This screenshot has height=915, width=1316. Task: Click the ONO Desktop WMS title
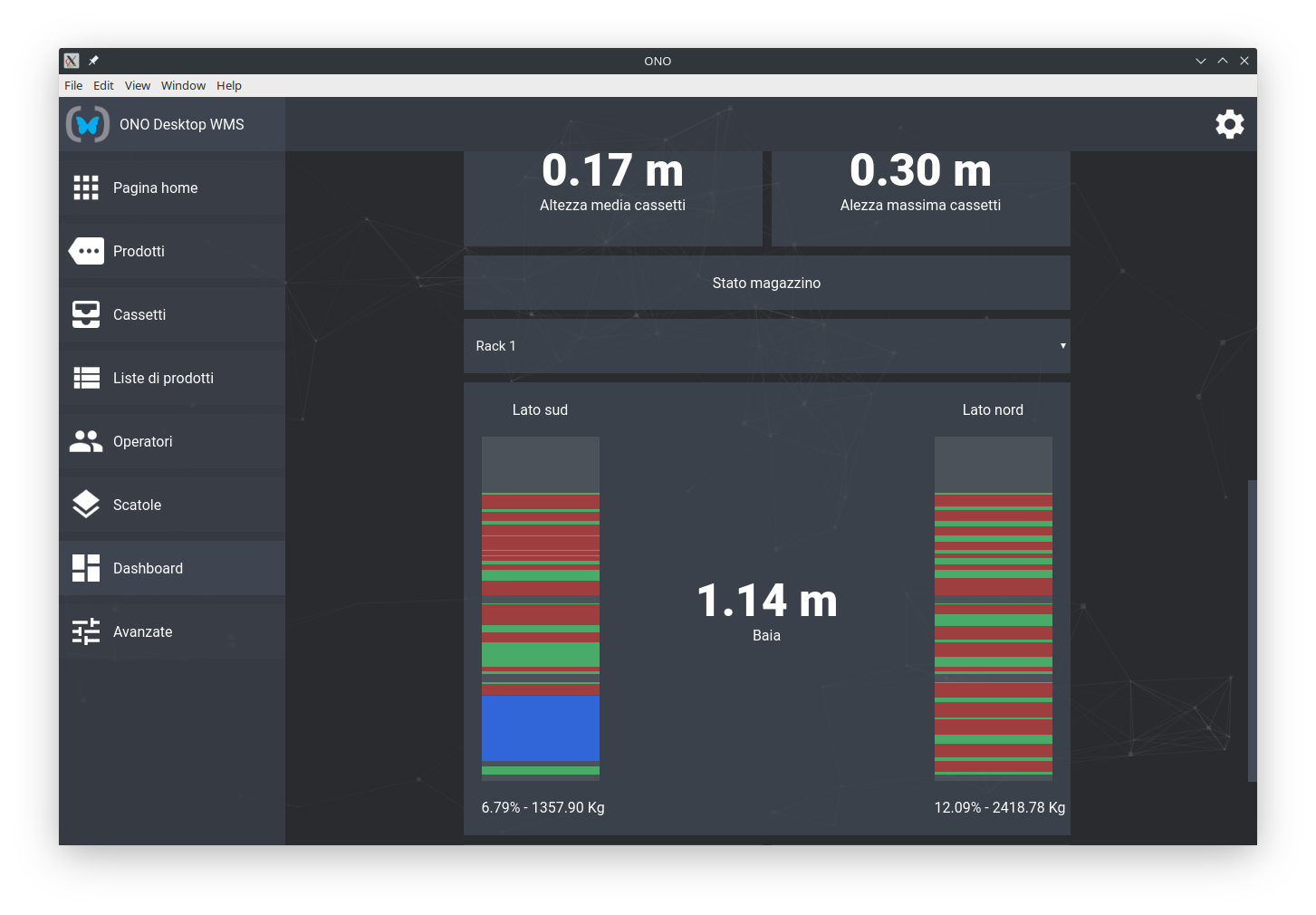coord(182,124)
